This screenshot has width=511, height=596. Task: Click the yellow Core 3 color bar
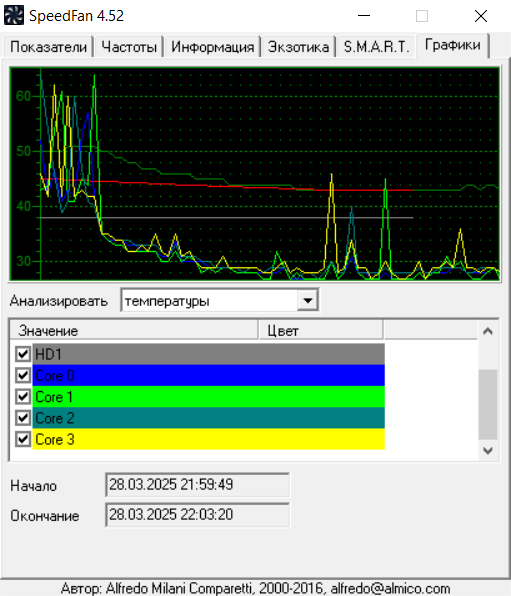coord(209,439)
